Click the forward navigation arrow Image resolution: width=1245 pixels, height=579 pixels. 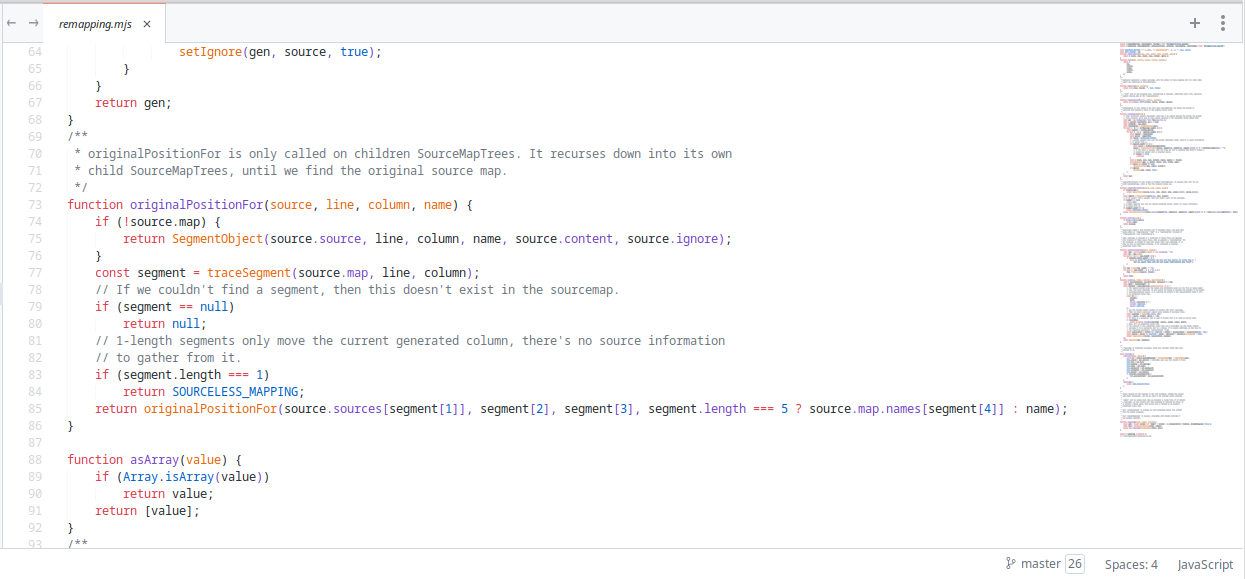point(33,23)
